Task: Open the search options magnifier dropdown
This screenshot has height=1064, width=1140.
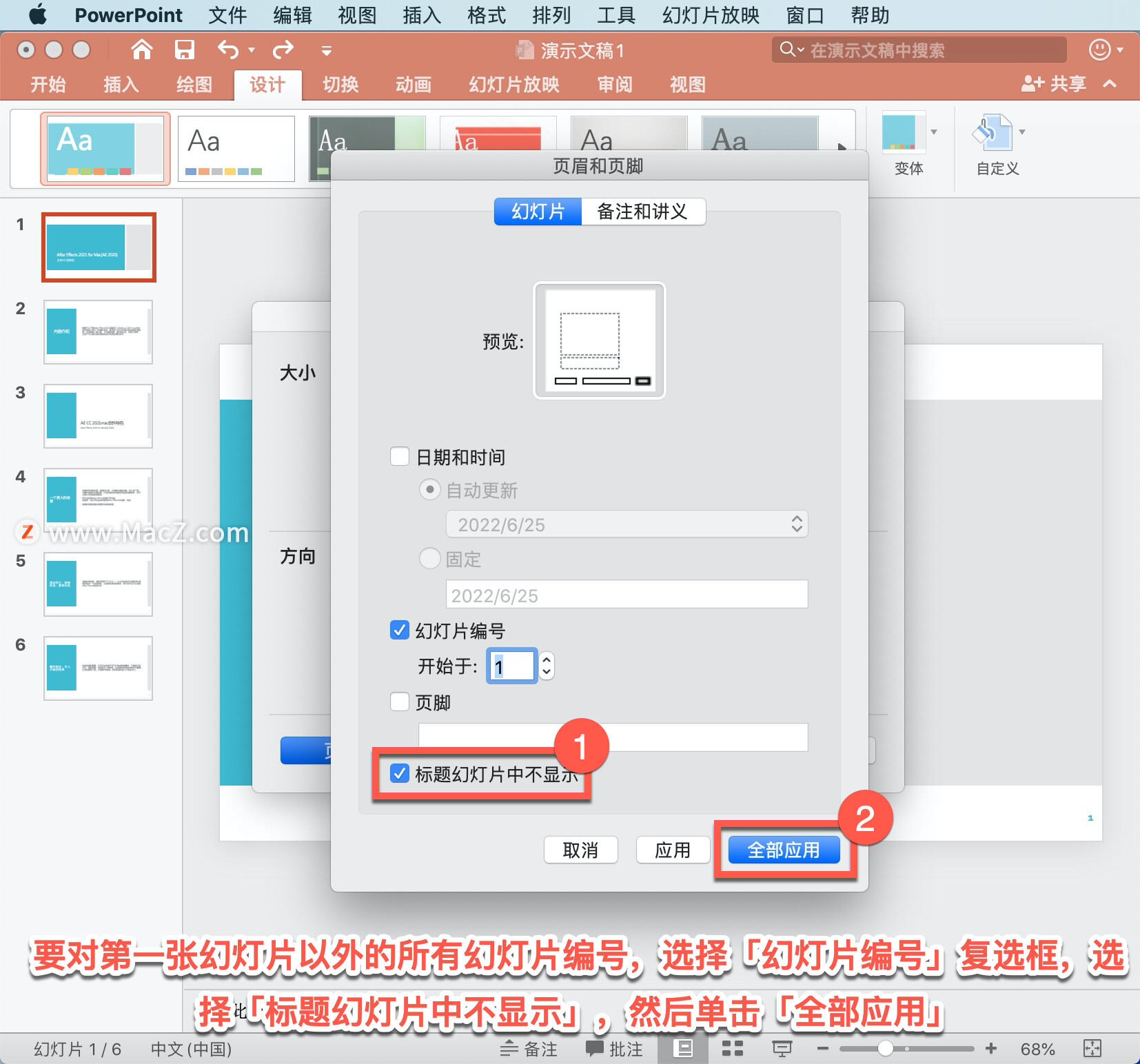Action: [792, 50]
